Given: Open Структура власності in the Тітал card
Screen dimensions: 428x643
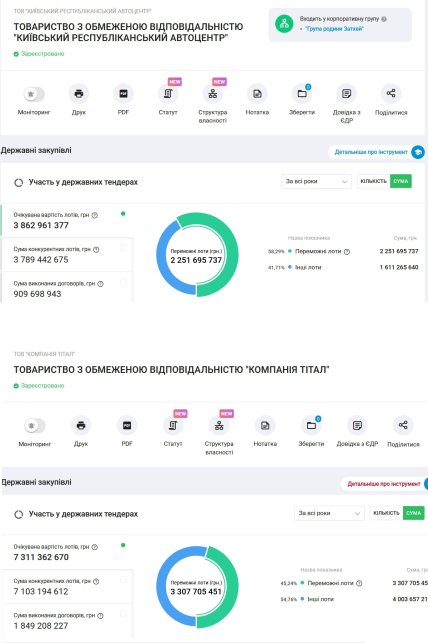Looking at the screenshot, I should [x=219, y=425].
